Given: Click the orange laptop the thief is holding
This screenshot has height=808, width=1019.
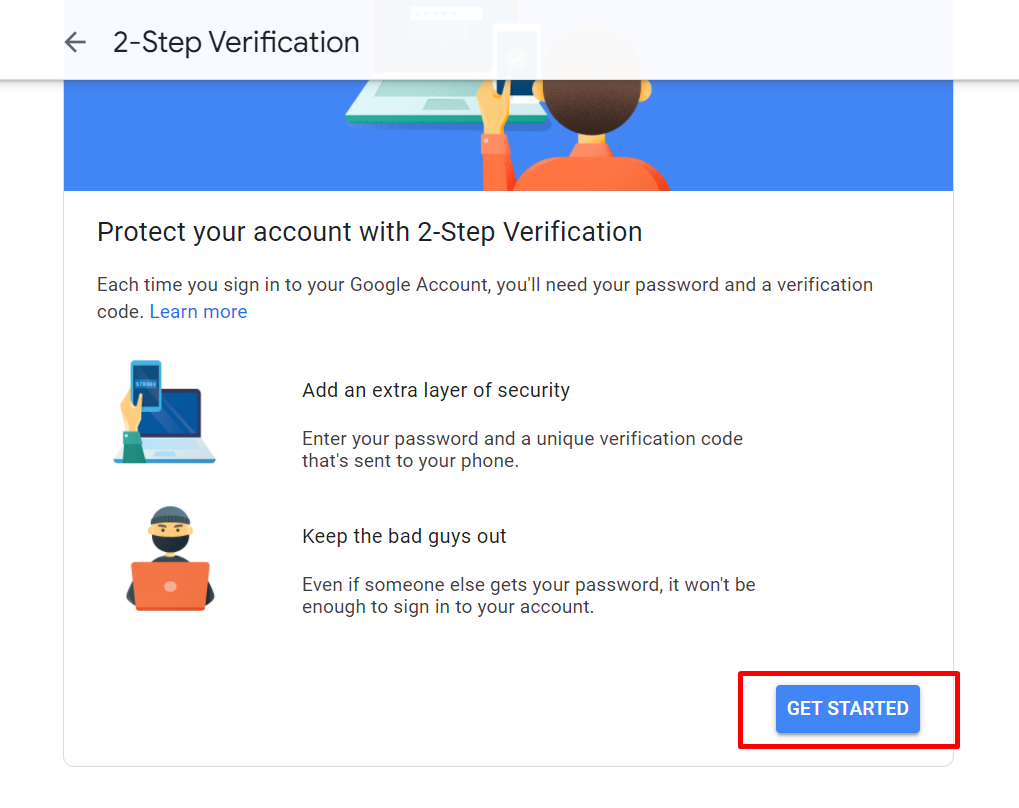Looking at the screenshot, I should tap(170, 585).
